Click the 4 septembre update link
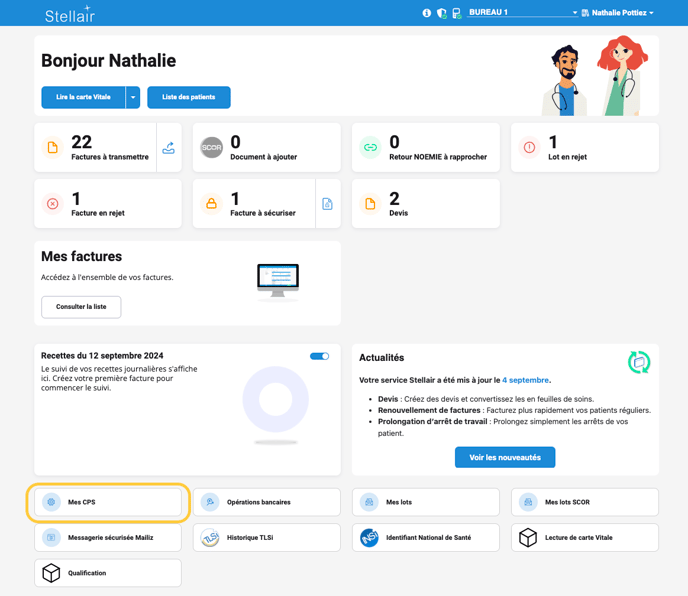 click(525, 380)
